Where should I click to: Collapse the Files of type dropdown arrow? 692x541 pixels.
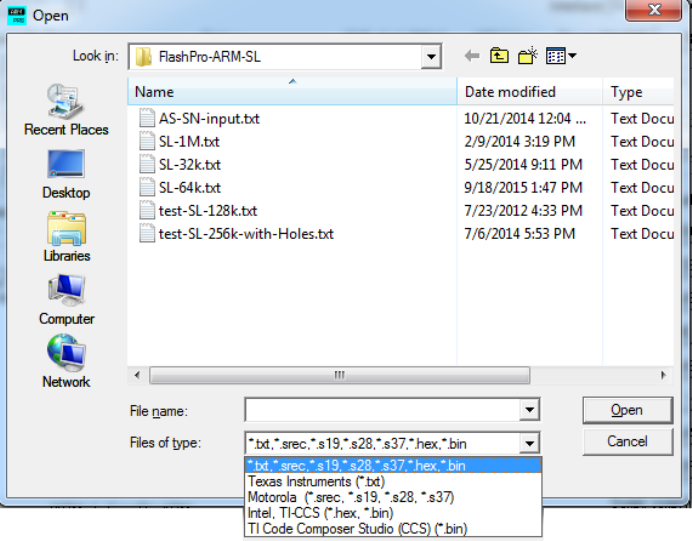[x=529, y=443]
